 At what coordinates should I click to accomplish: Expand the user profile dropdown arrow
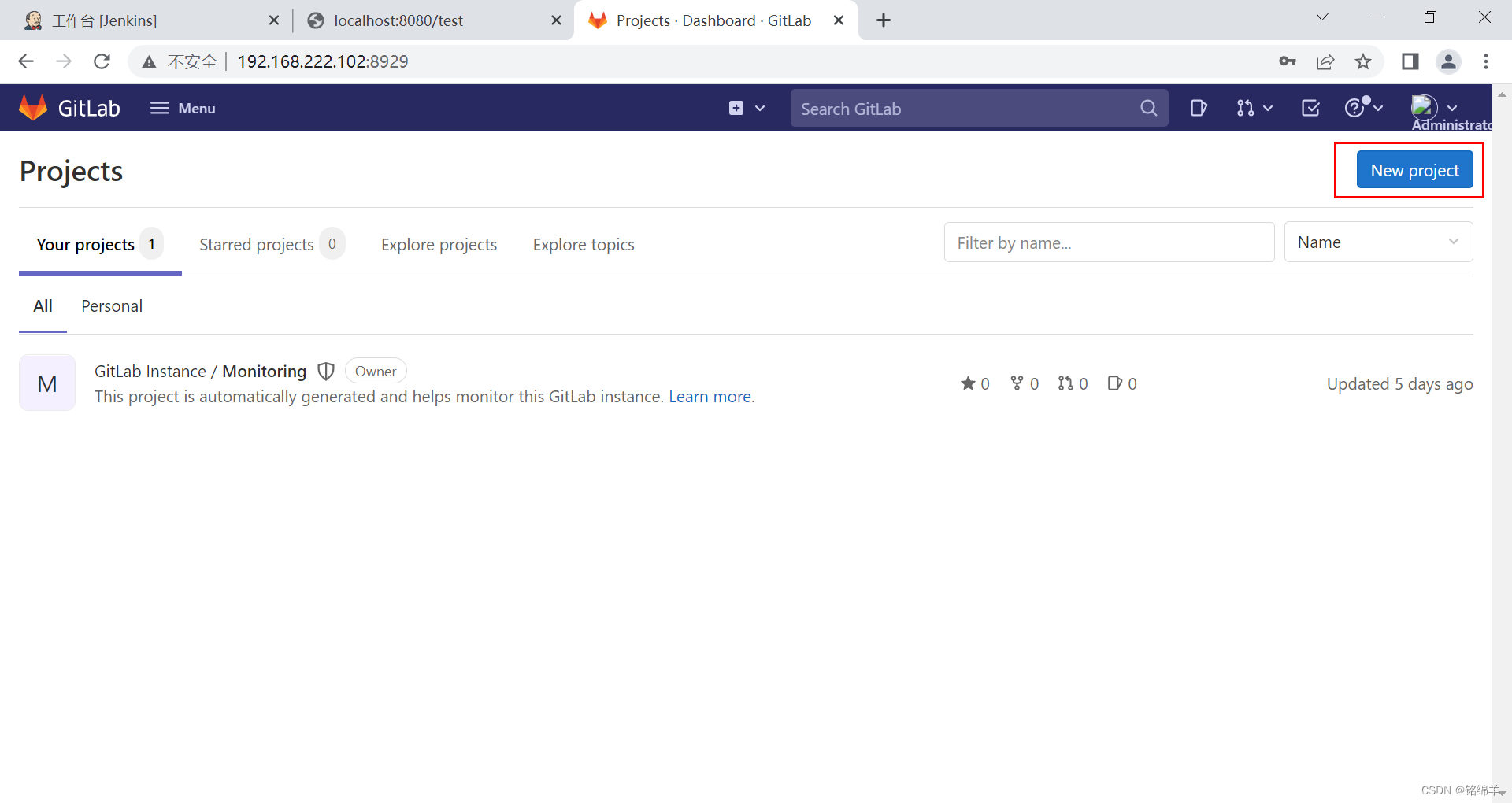(1452, 109)
